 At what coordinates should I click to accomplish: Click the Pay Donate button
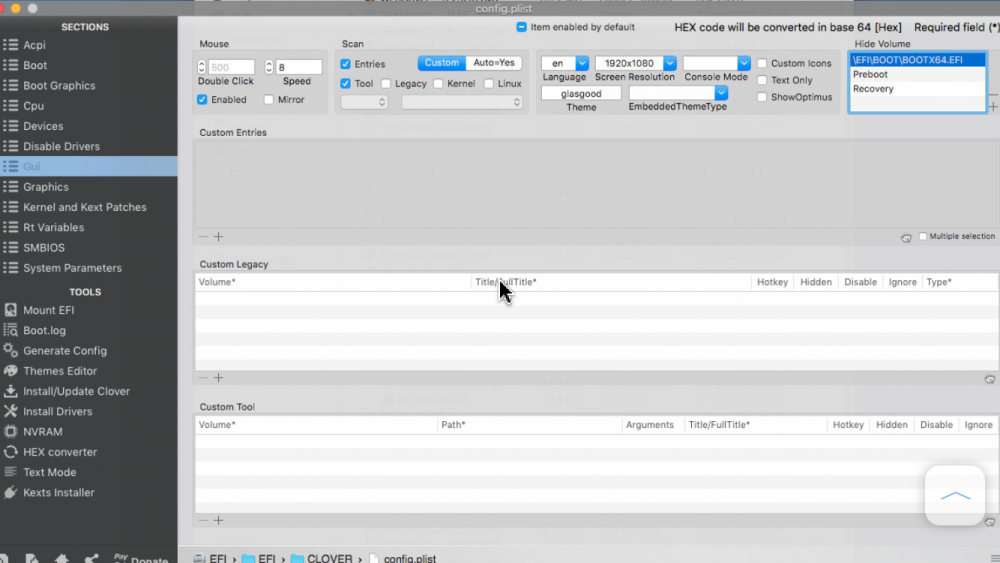pos(141,559)
